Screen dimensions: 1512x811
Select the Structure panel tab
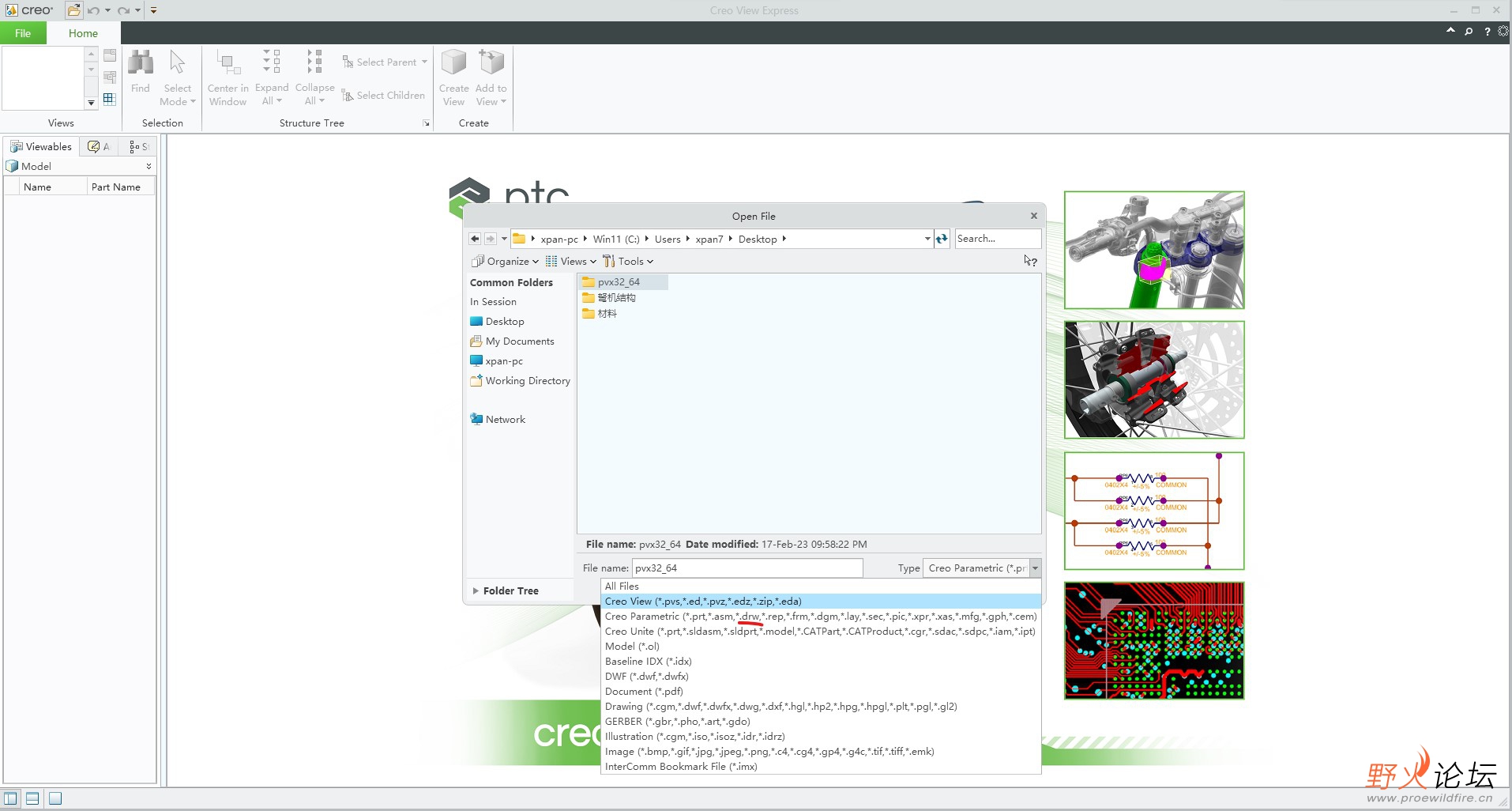139,146
